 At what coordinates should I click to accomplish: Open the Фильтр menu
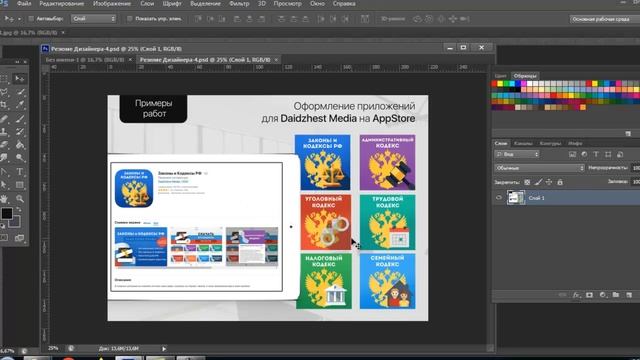pyautogui.click(x=239, y=4)
